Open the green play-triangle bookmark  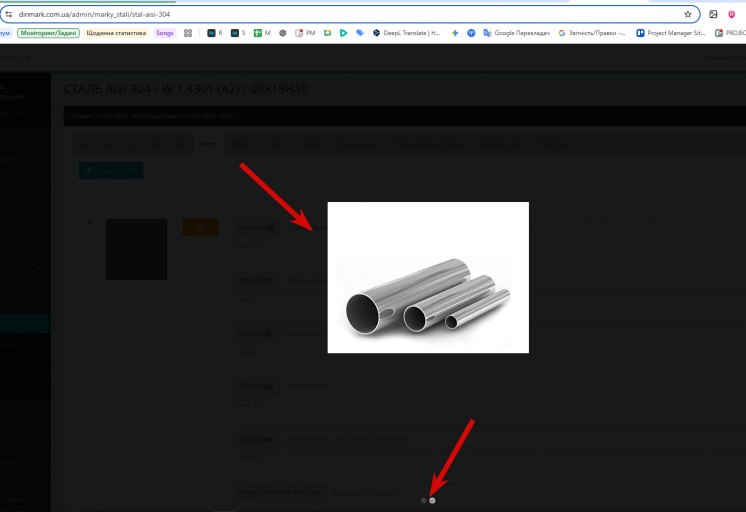[x=344, y=33]
